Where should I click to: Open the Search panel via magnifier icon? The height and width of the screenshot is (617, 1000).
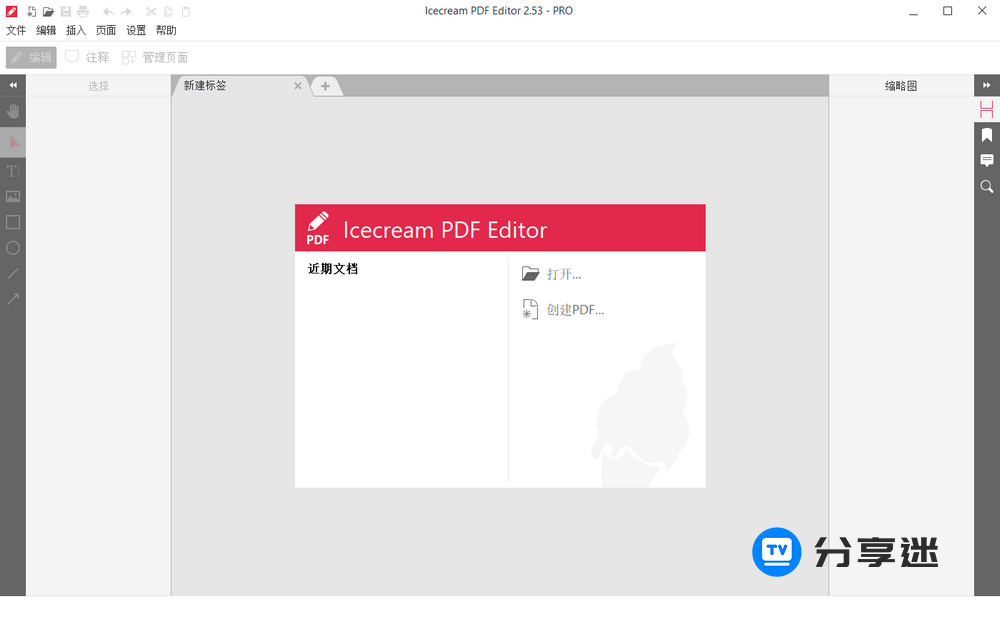coord(987,186)
